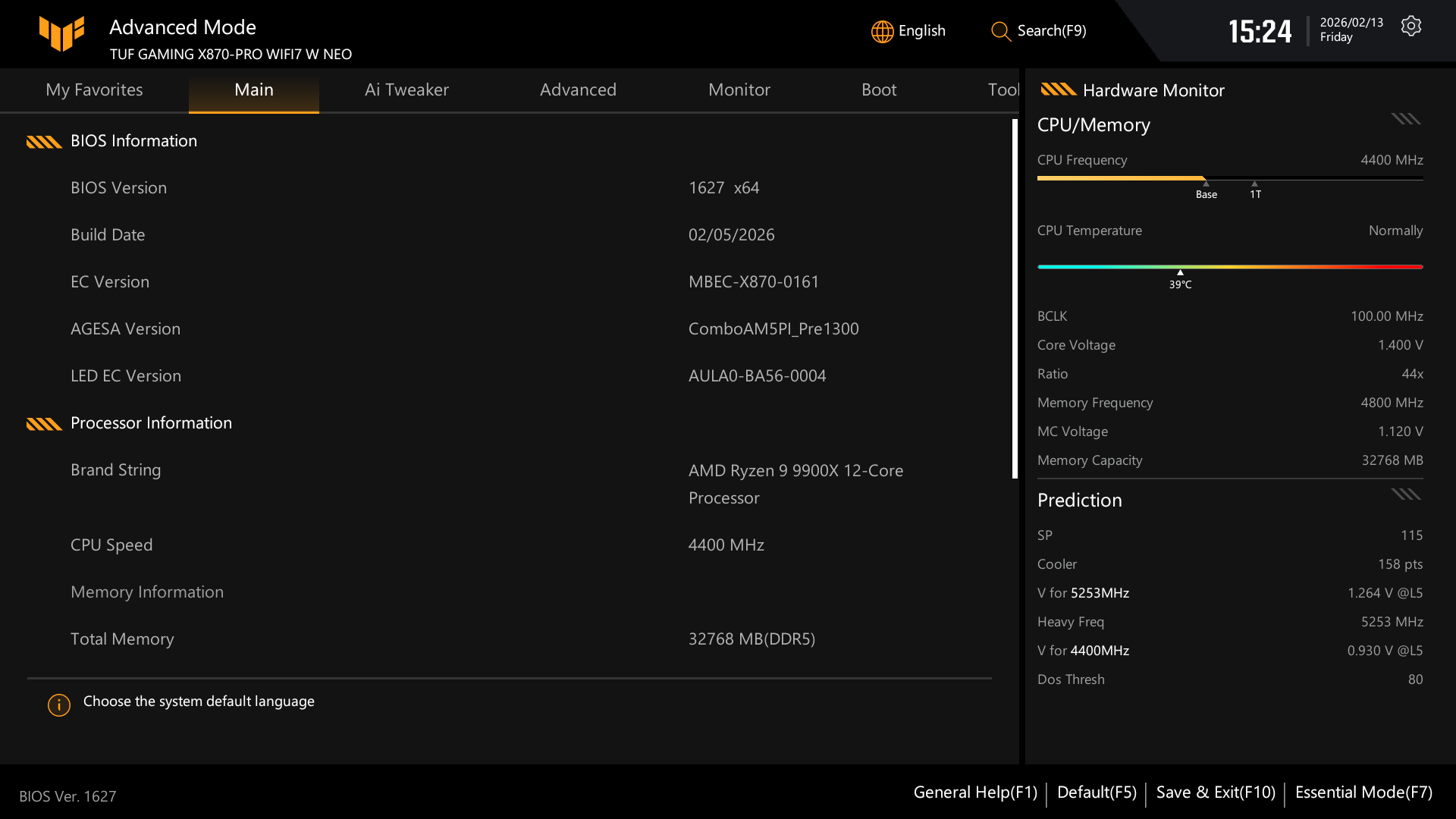Click the Search(F9) magnifier icon

tap(999, 32)
